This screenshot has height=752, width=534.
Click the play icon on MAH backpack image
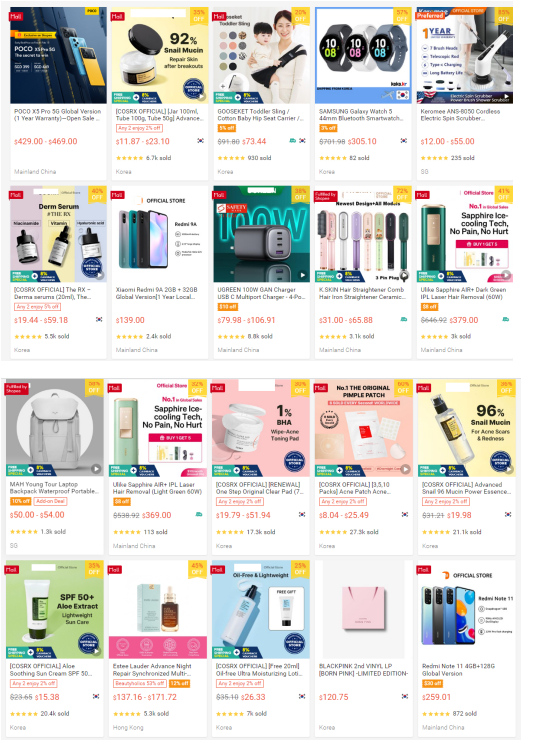(96, 469)
